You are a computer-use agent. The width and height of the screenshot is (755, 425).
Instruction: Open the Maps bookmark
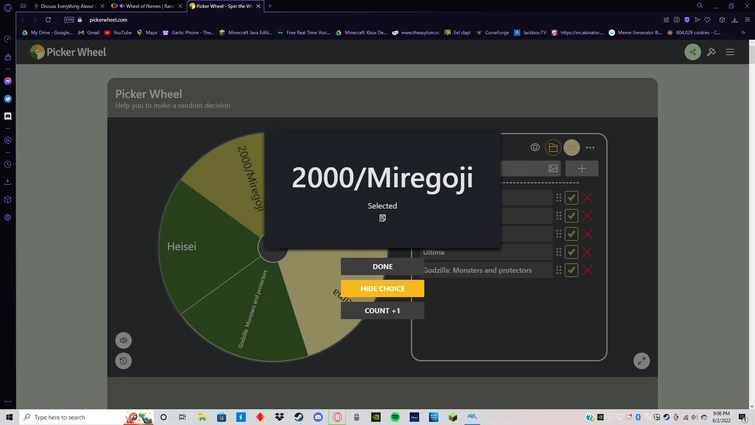[147, 33]
